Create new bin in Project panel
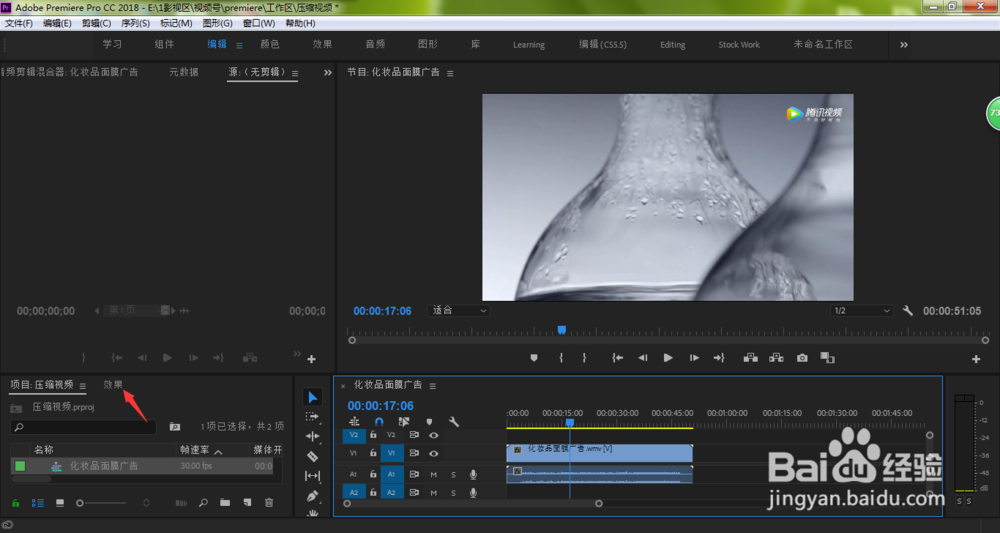Screen dimensions: 1000x533 [x=225, y=503]
